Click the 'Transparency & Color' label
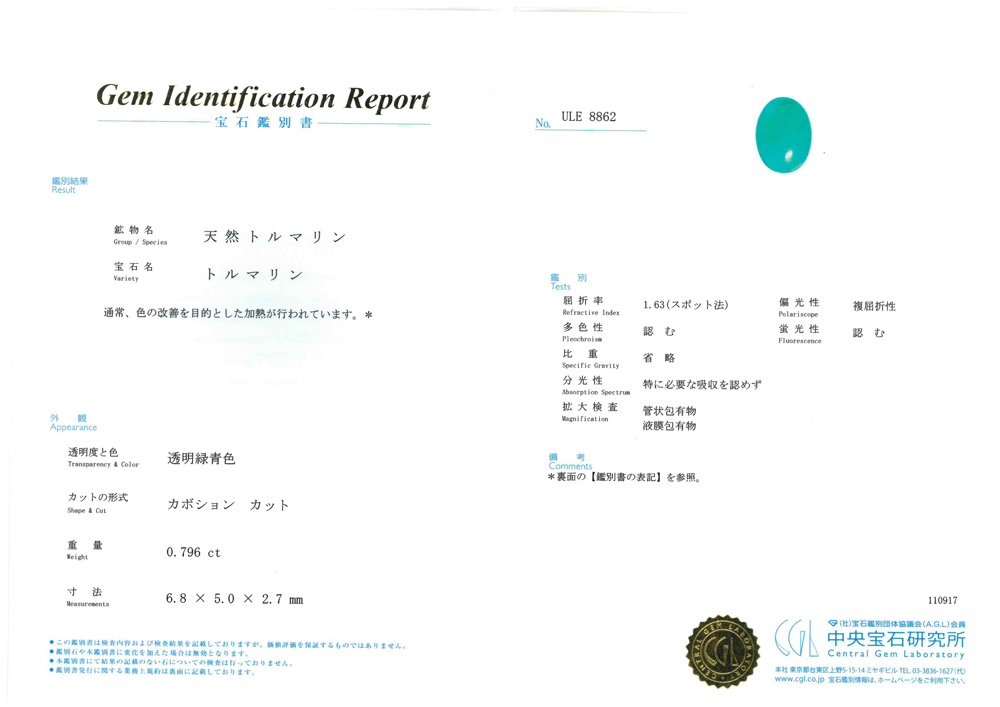 click(103, 465)
